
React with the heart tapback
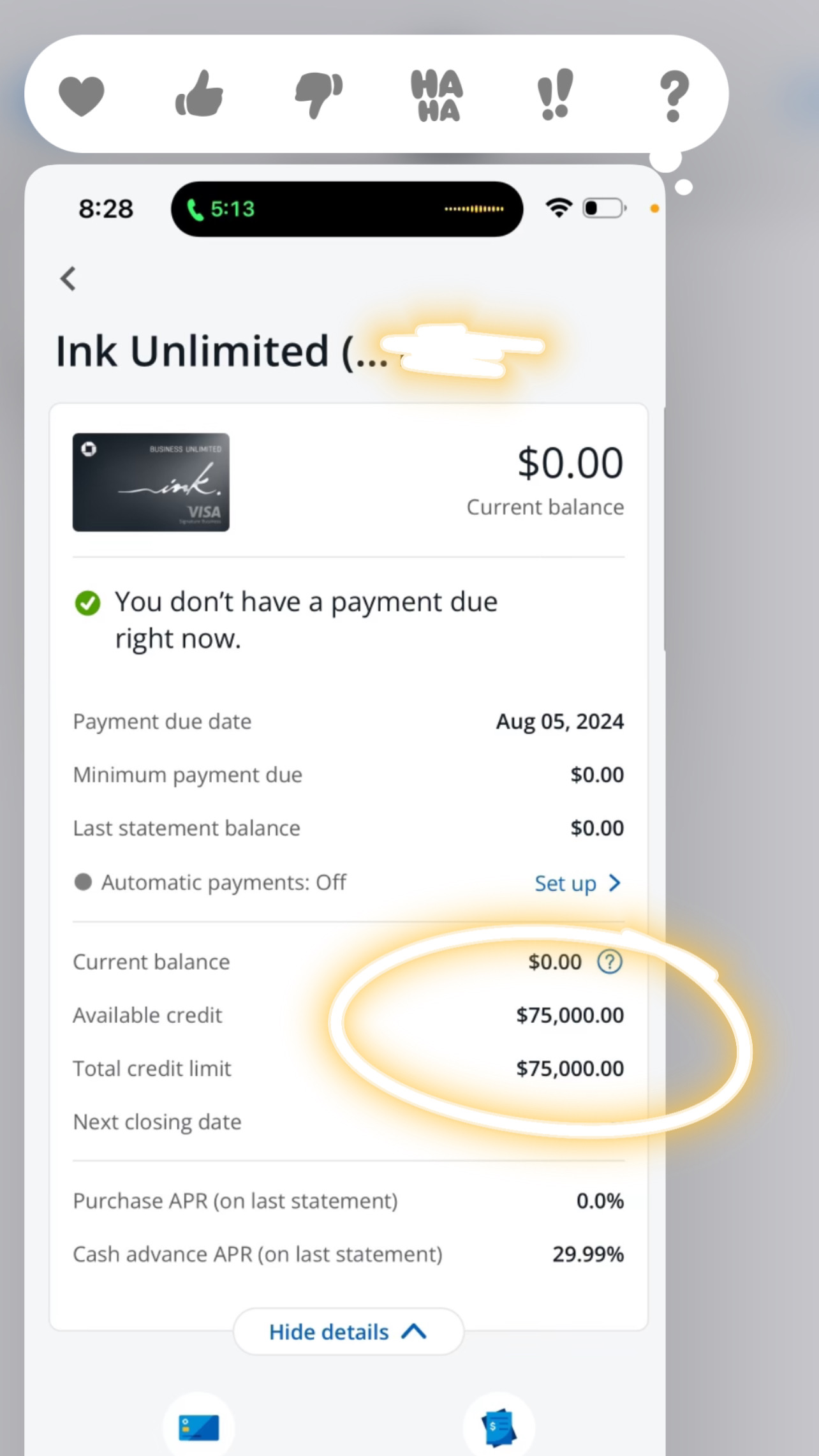coord(81,96)
